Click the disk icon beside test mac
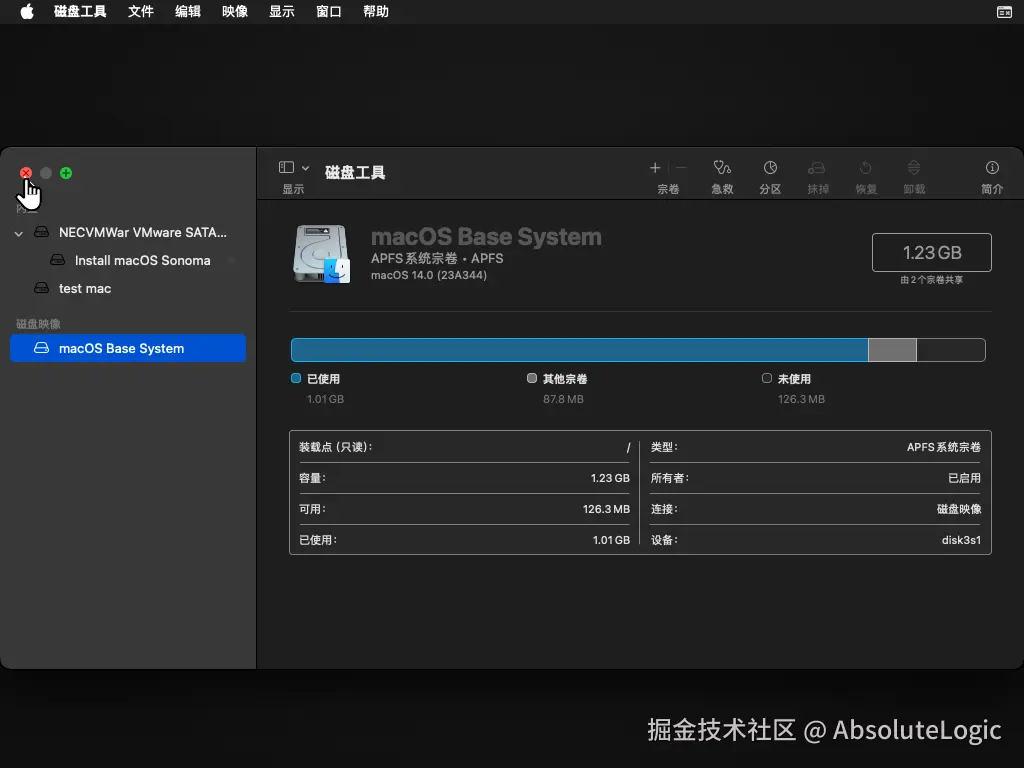This screenshot has width=1024, height=768. pyautogui.click(x=41, y=287)
